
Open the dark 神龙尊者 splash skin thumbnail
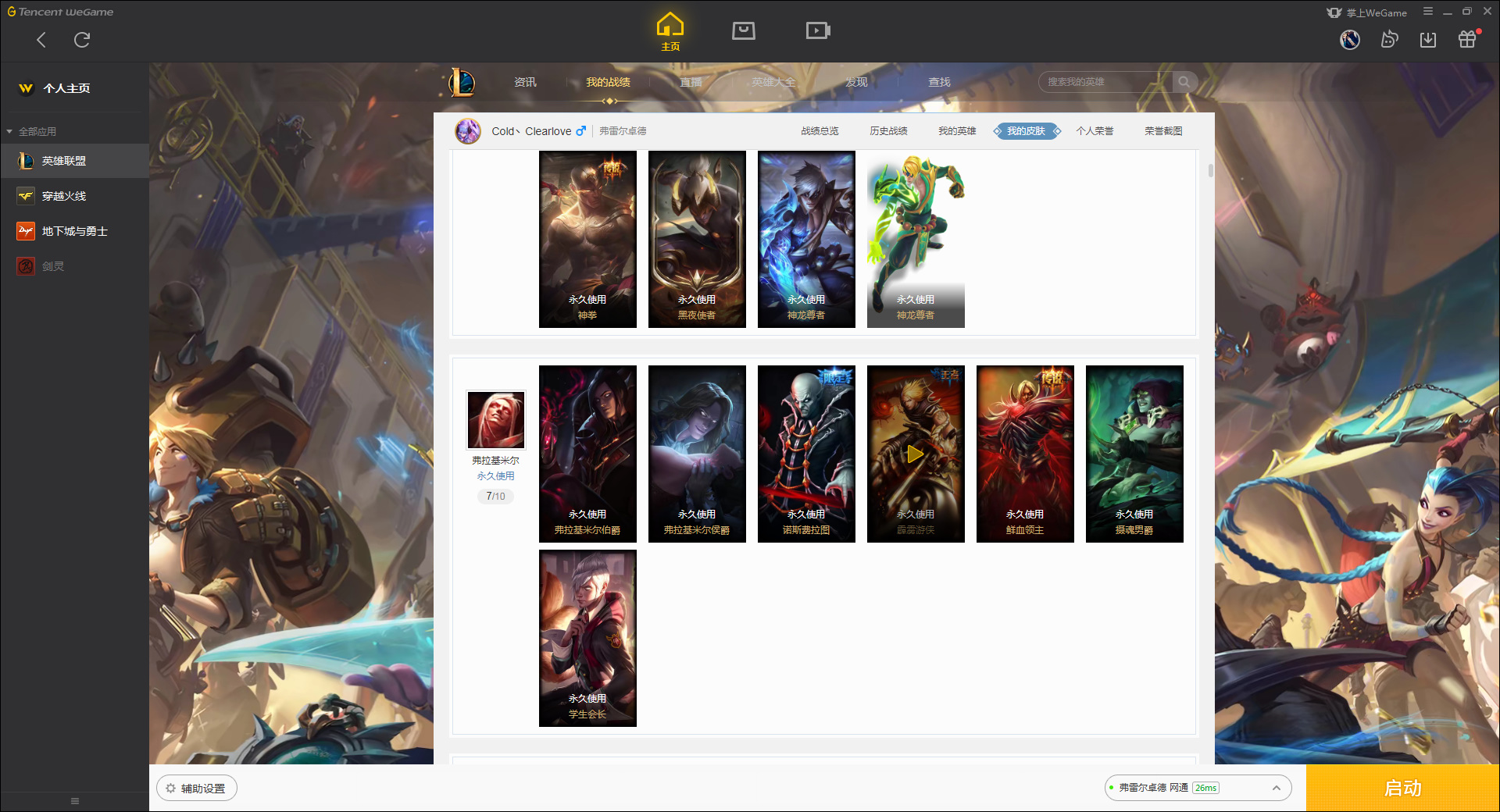(806, 239)
